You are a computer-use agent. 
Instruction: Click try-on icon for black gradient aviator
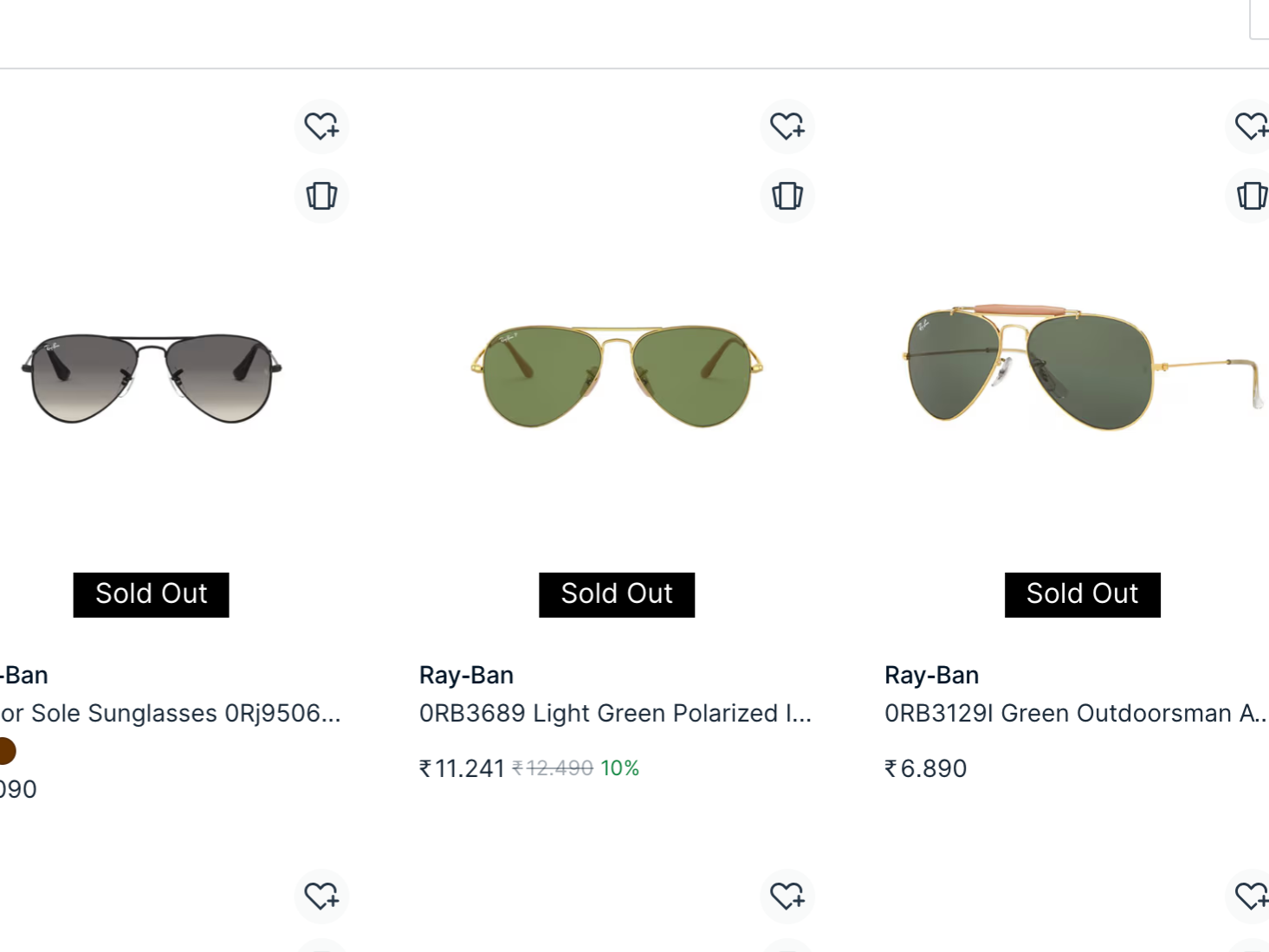tap(321, 196)
